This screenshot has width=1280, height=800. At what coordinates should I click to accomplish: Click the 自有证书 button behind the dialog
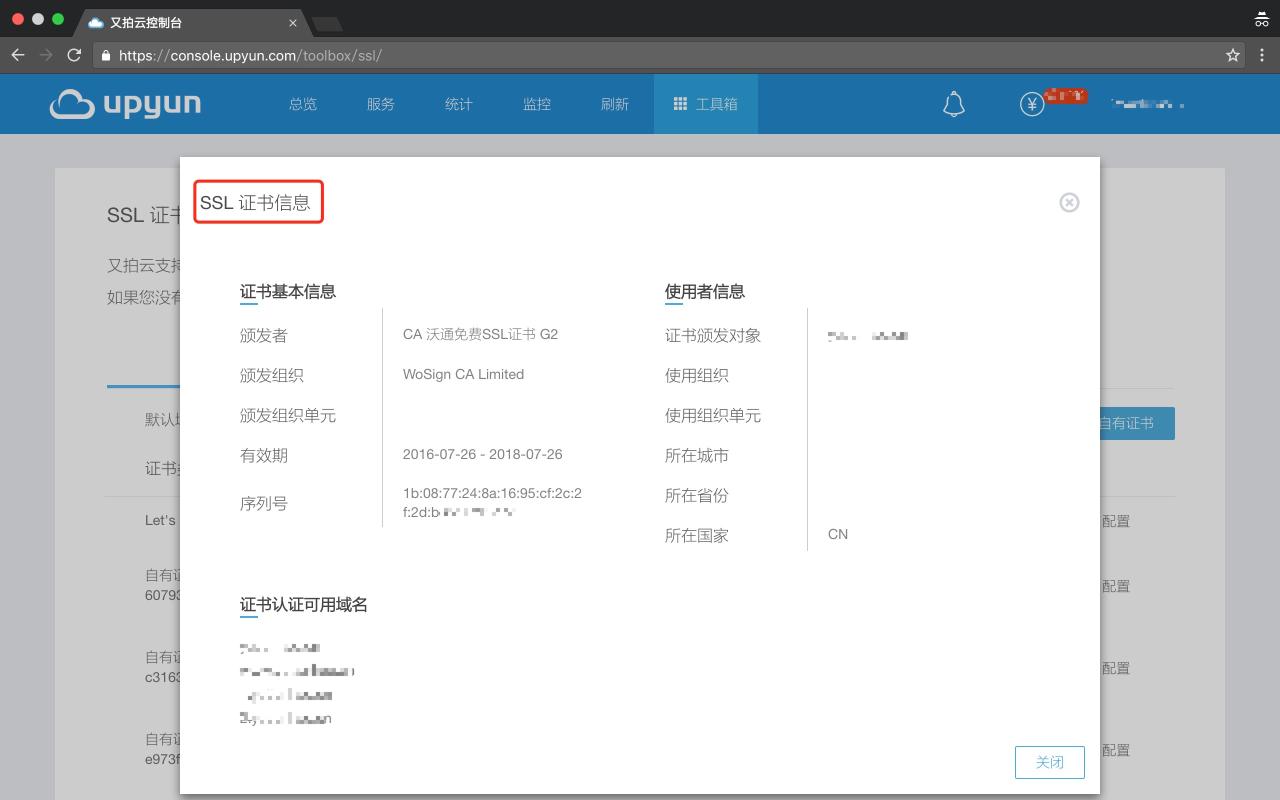coord(1137,423)
